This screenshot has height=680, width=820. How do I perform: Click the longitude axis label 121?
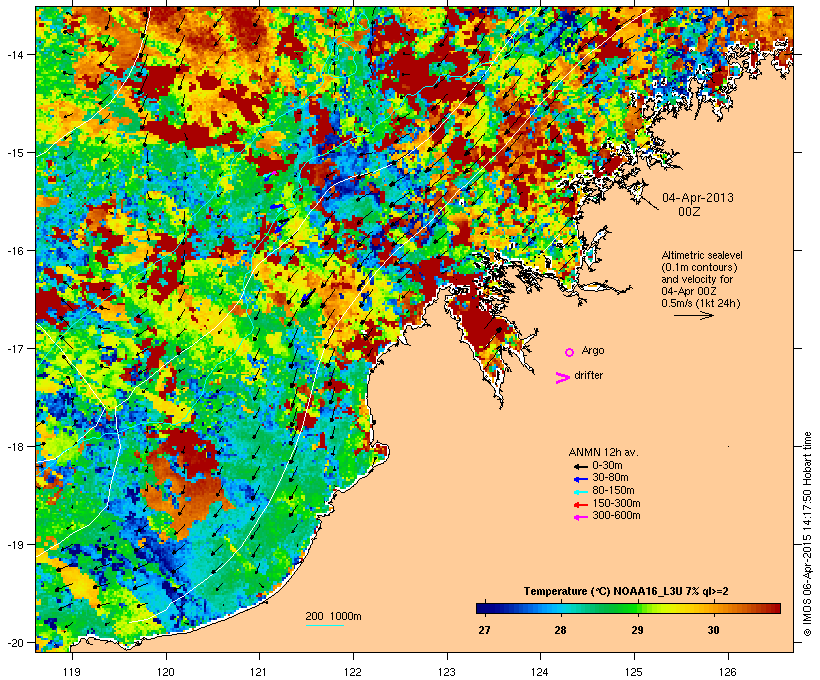(259, 671)
